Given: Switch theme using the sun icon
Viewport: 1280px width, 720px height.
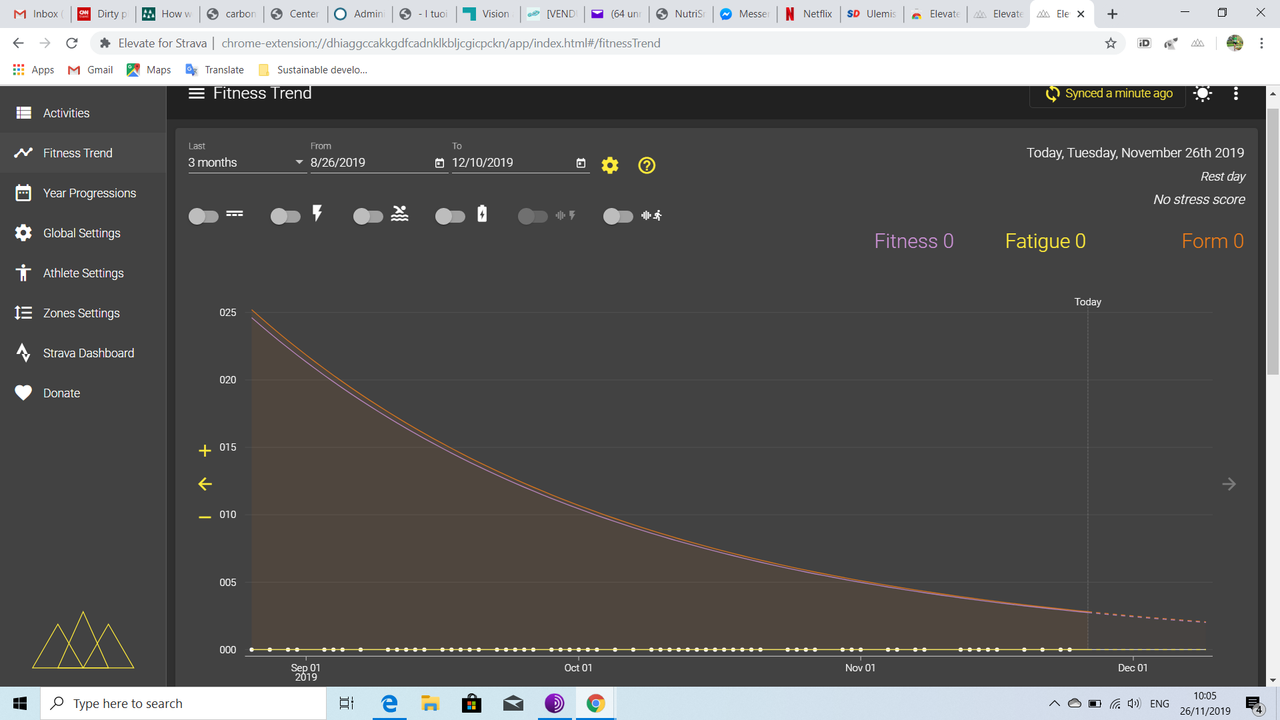Looking at the screenshot, I should tap(1202, 93).
